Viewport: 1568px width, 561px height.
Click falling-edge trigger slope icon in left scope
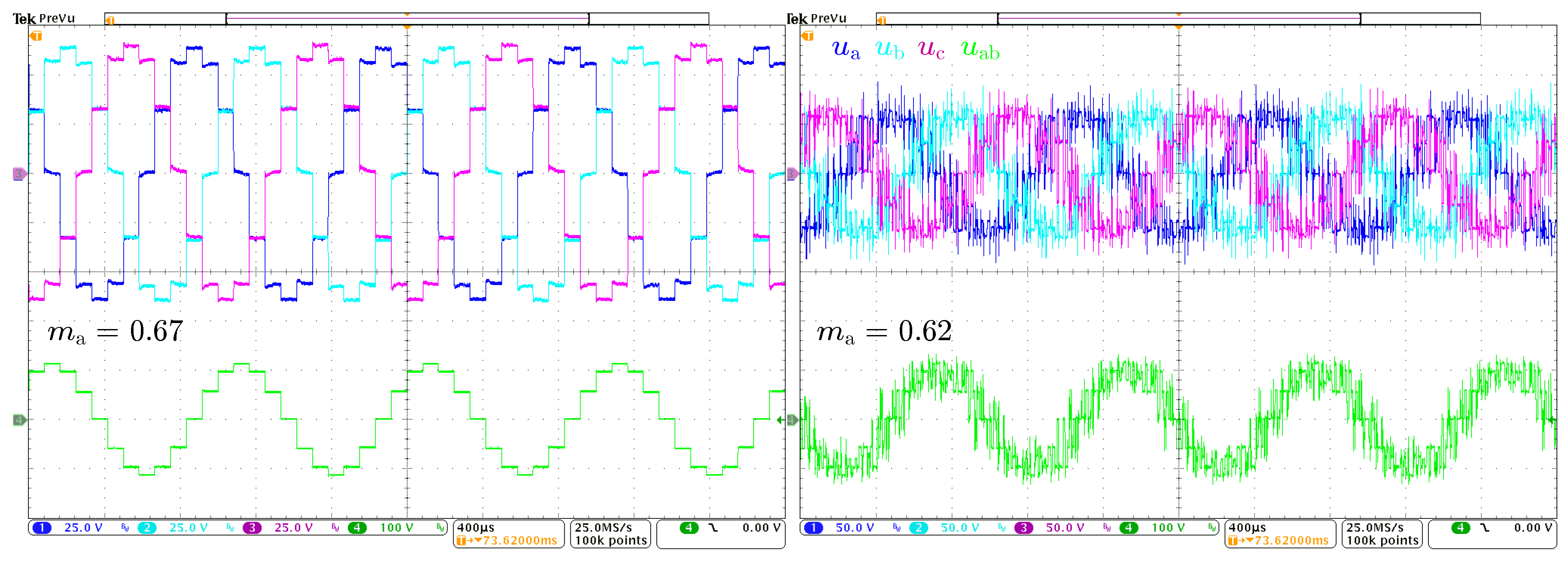click(713, 527)
